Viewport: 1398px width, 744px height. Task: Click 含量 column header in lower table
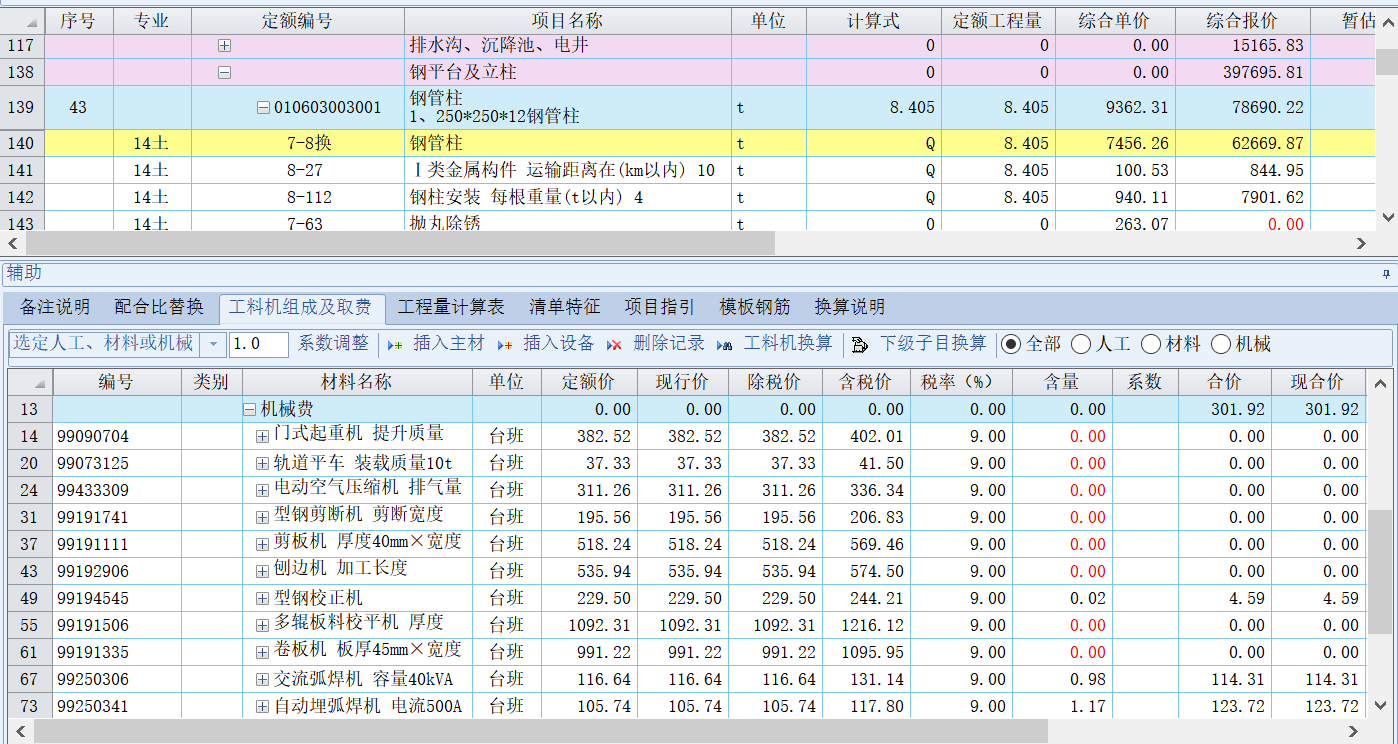(x=1061, y=382)
